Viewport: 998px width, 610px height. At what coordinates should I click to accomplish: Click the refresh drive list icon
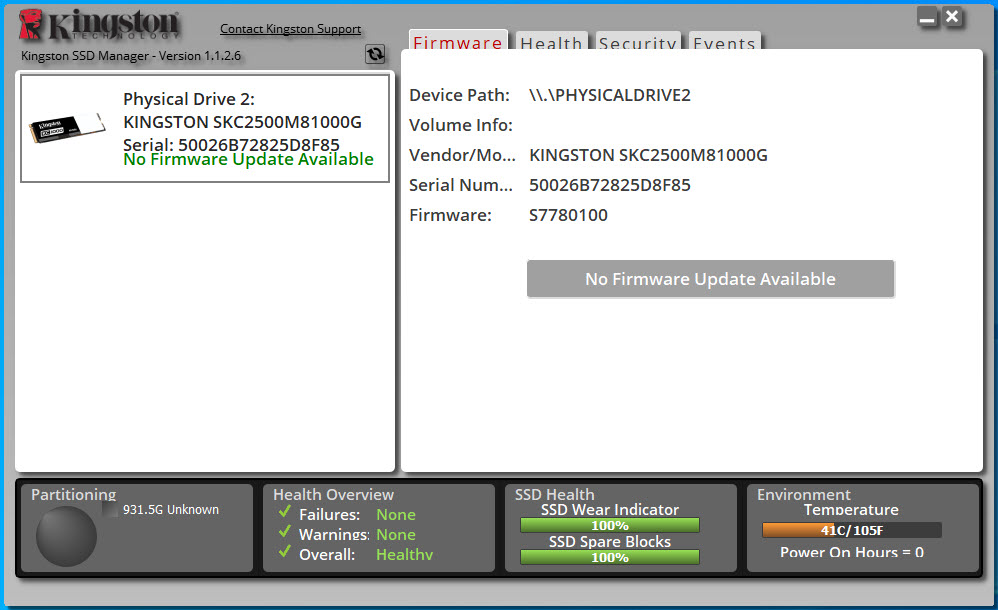(x=375, y=54)
